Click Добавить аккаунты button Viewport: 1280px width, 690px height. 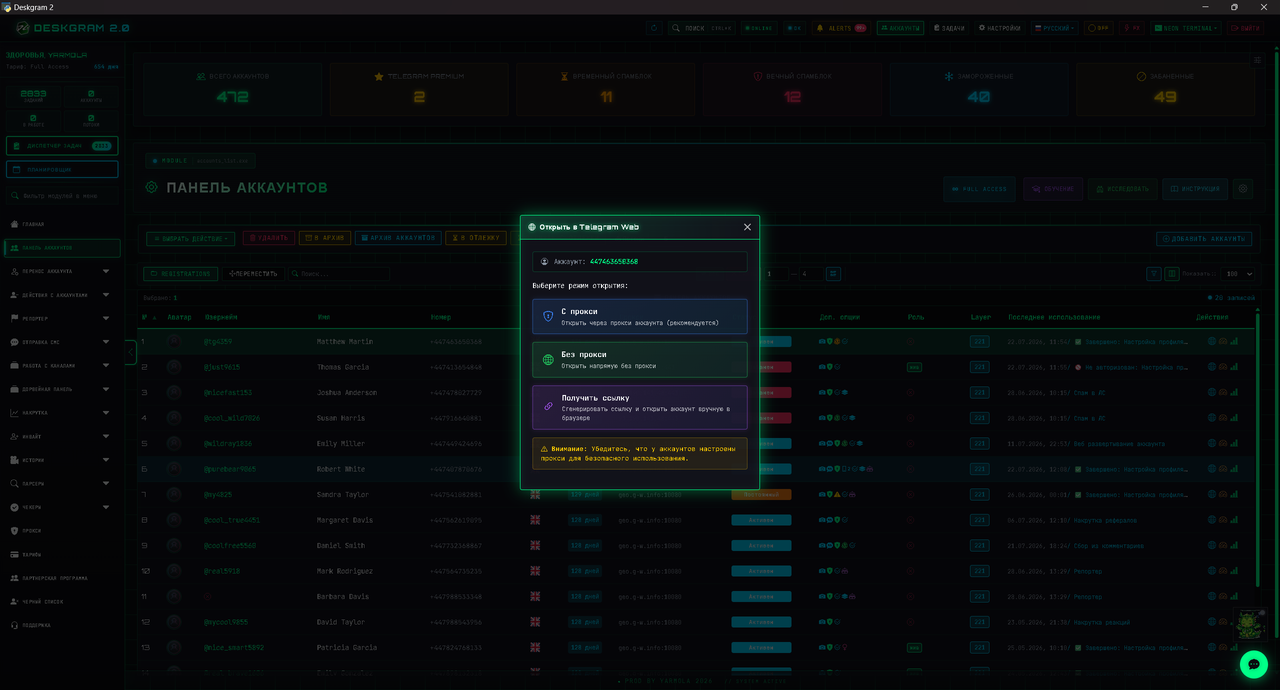coord(1205,239)
